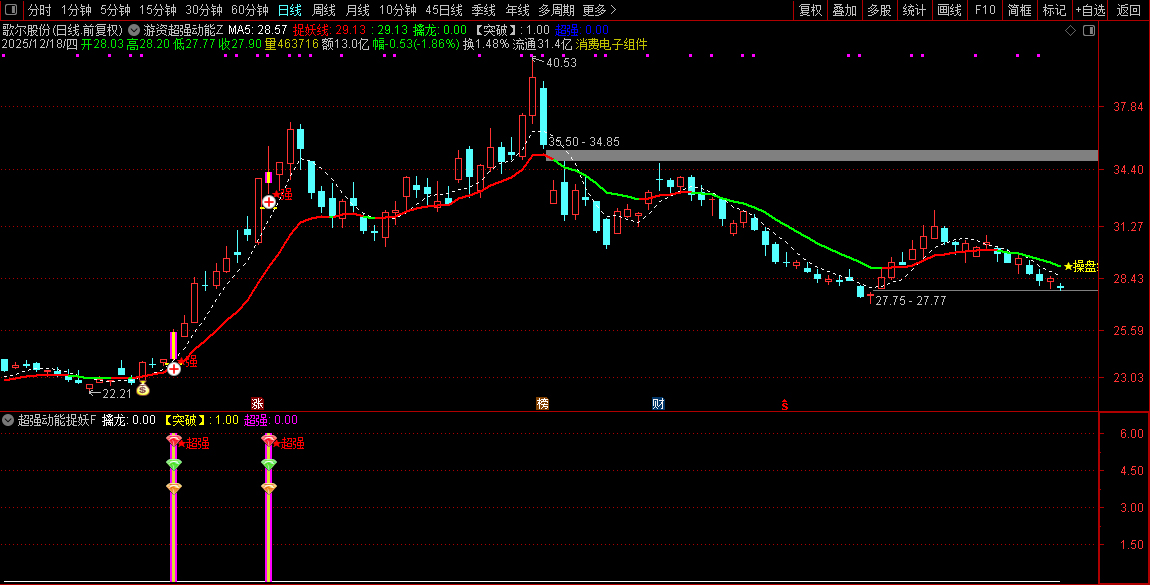Click pink diamond atop first signal bar

point(174,439)
